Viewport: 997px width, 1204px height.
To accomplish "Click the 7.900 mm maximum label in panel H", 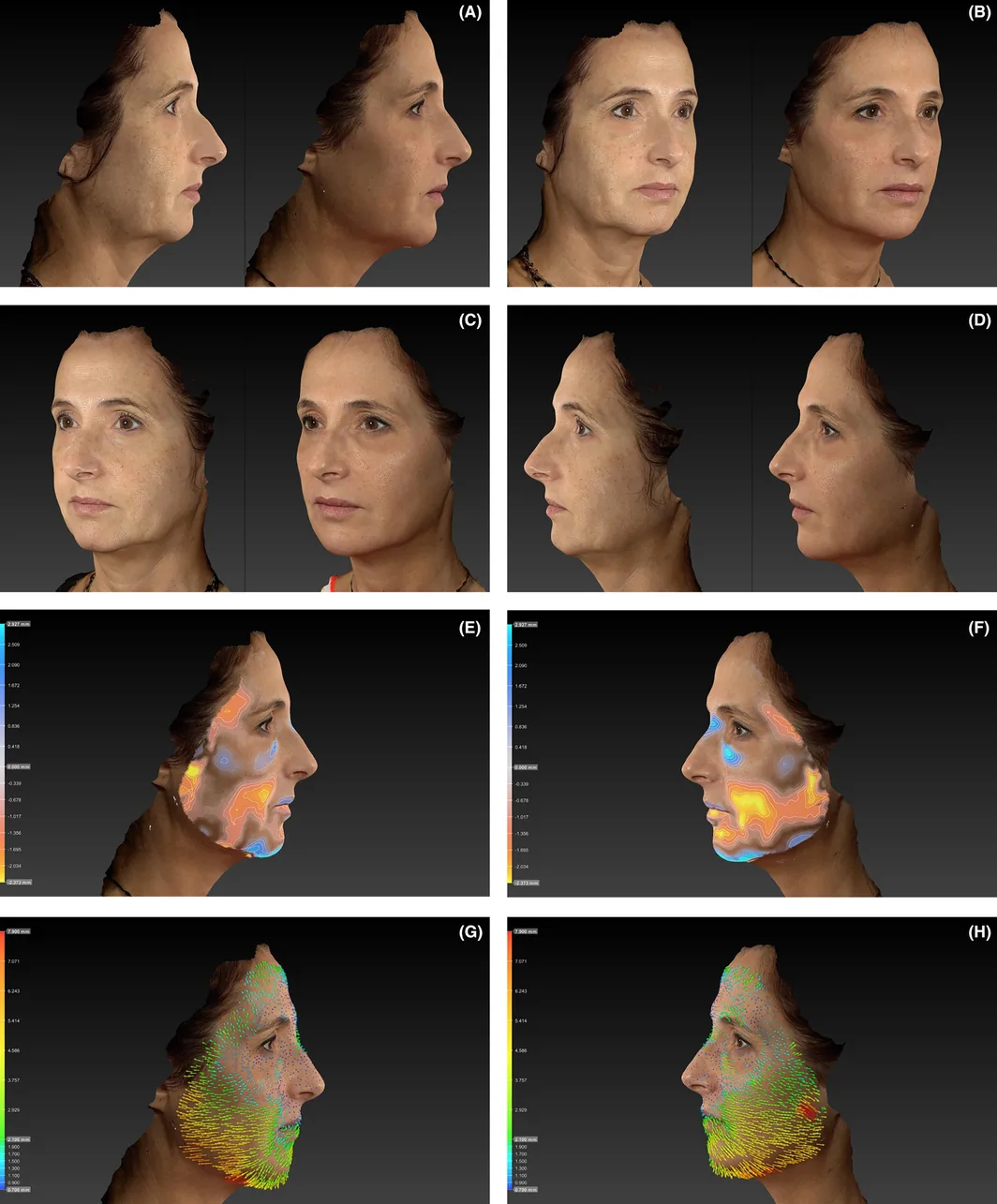I will [x=526, y=931].
